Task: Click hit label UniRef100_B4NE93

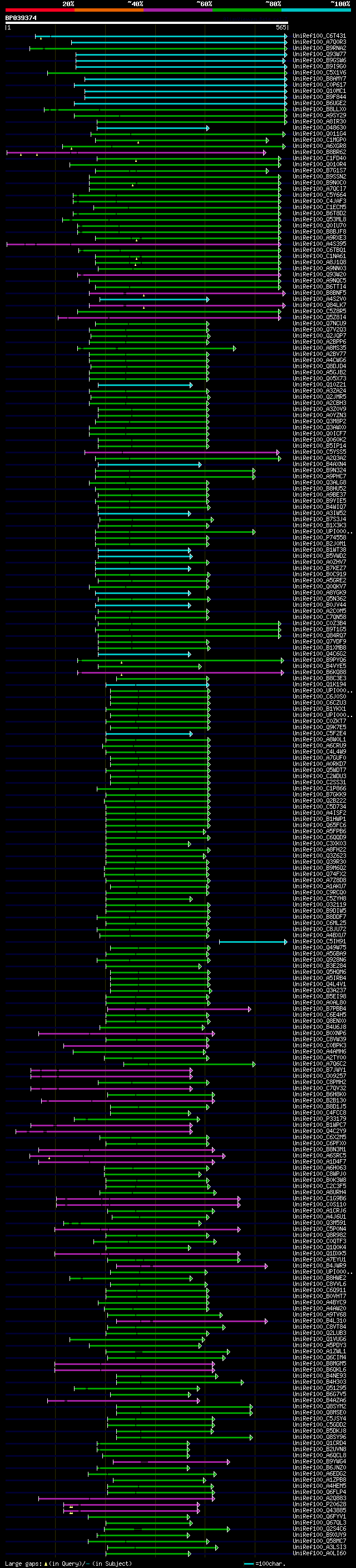Action: click(x=319, y=1376)
